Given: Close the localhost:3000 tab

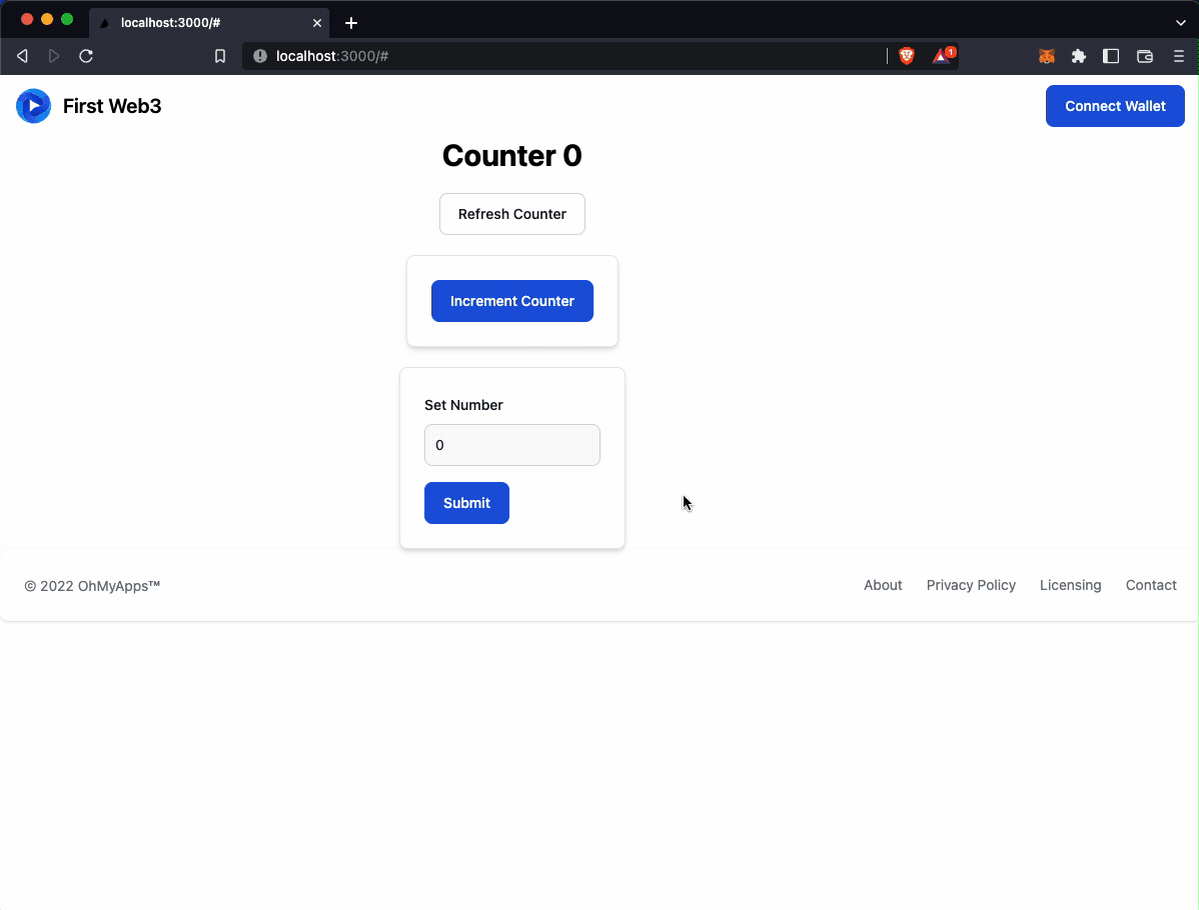Looking at the screenshot, I should click(x=317, y=23).
